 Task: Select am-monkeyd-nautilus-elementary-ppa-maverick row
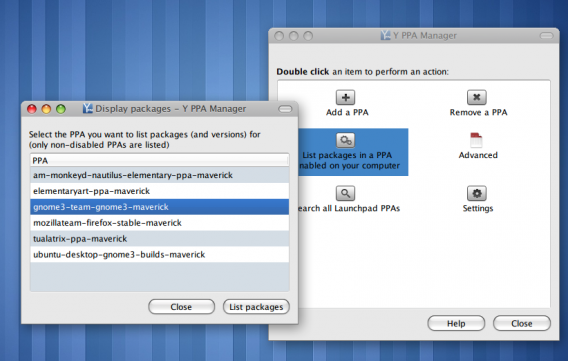pos(159,175)
